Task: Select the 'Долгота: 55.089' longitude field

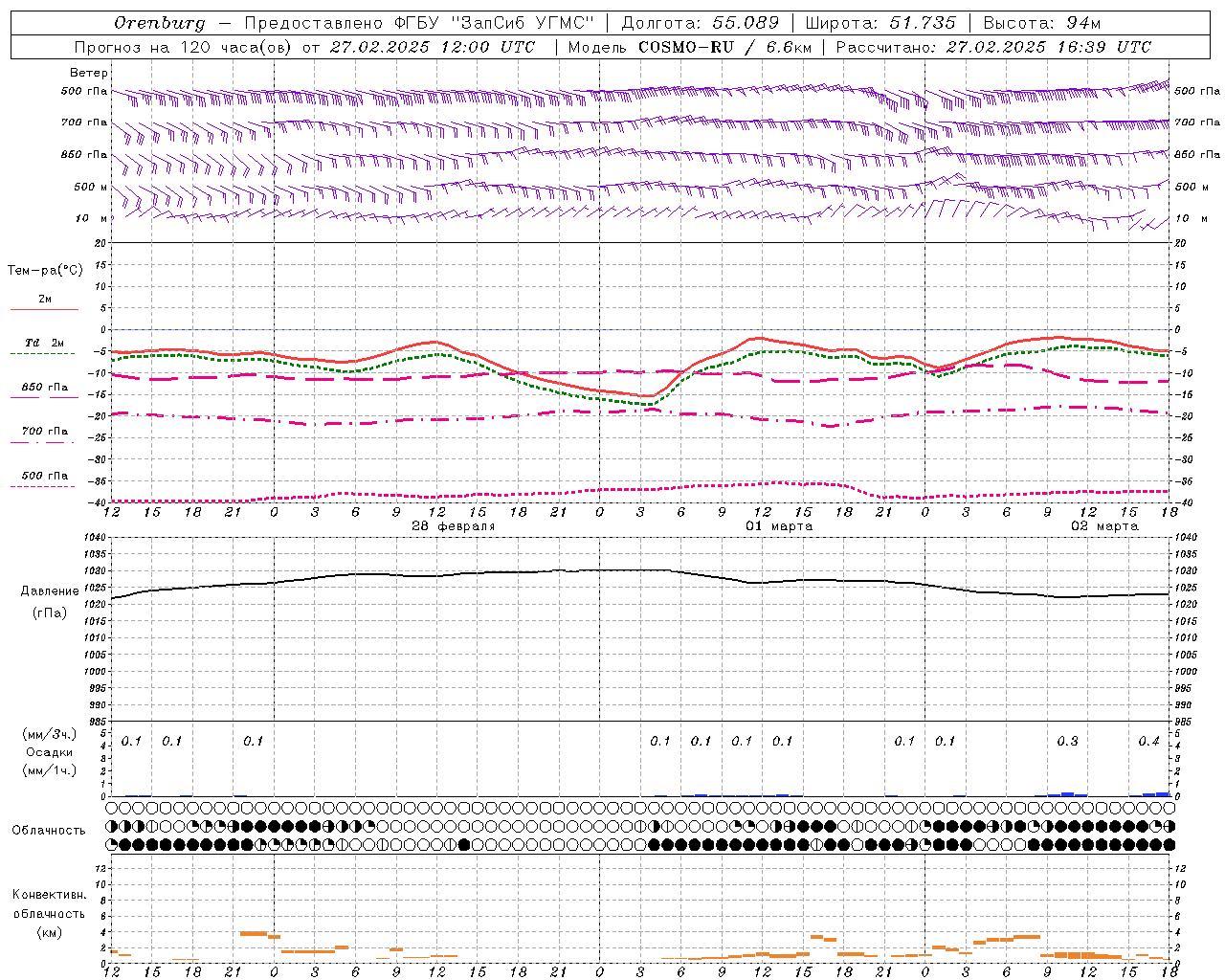Action: tap(701, 23)
